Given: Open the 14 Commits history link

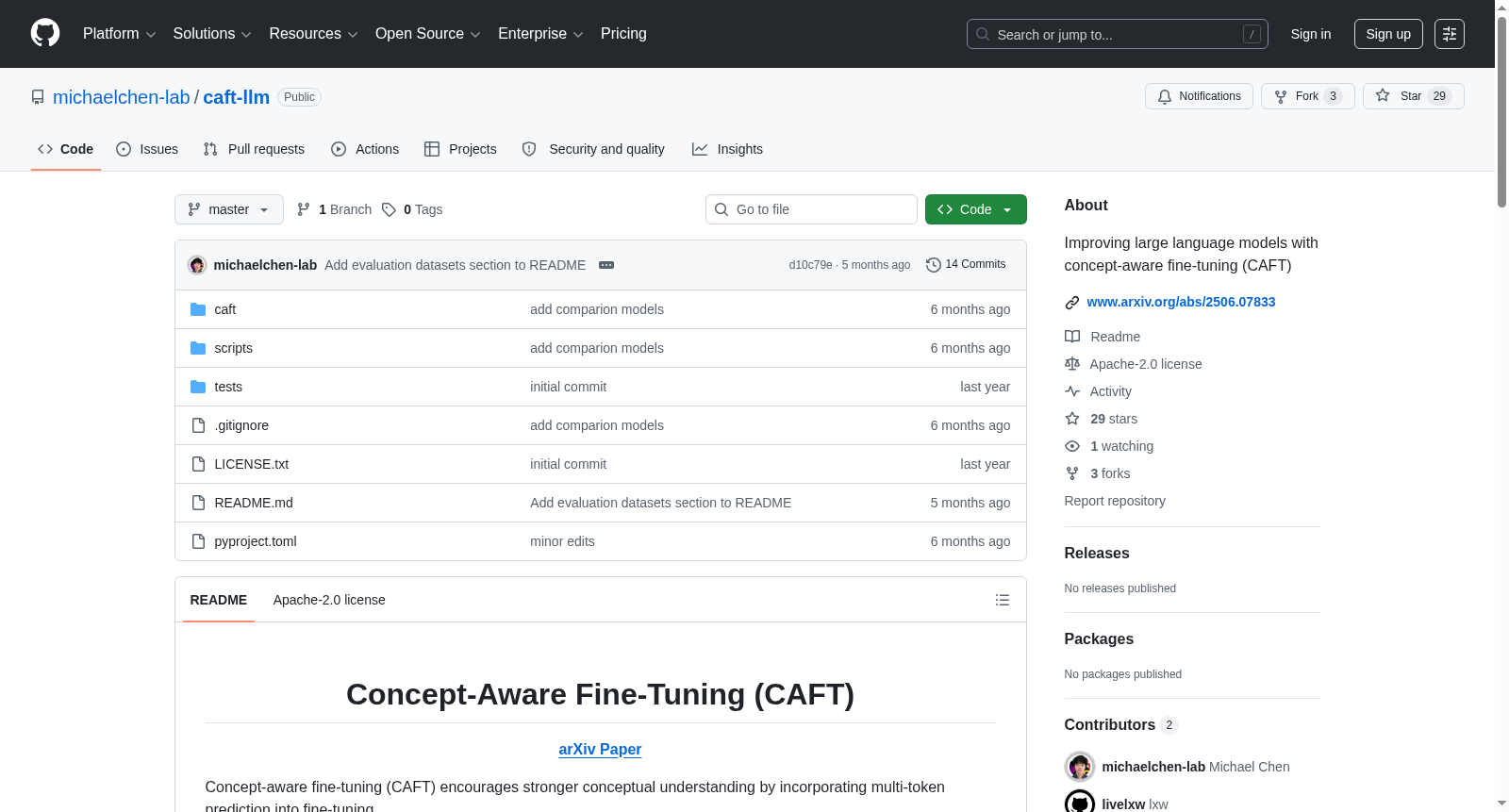Looking at the screenshot, I should tap(966, 264).
